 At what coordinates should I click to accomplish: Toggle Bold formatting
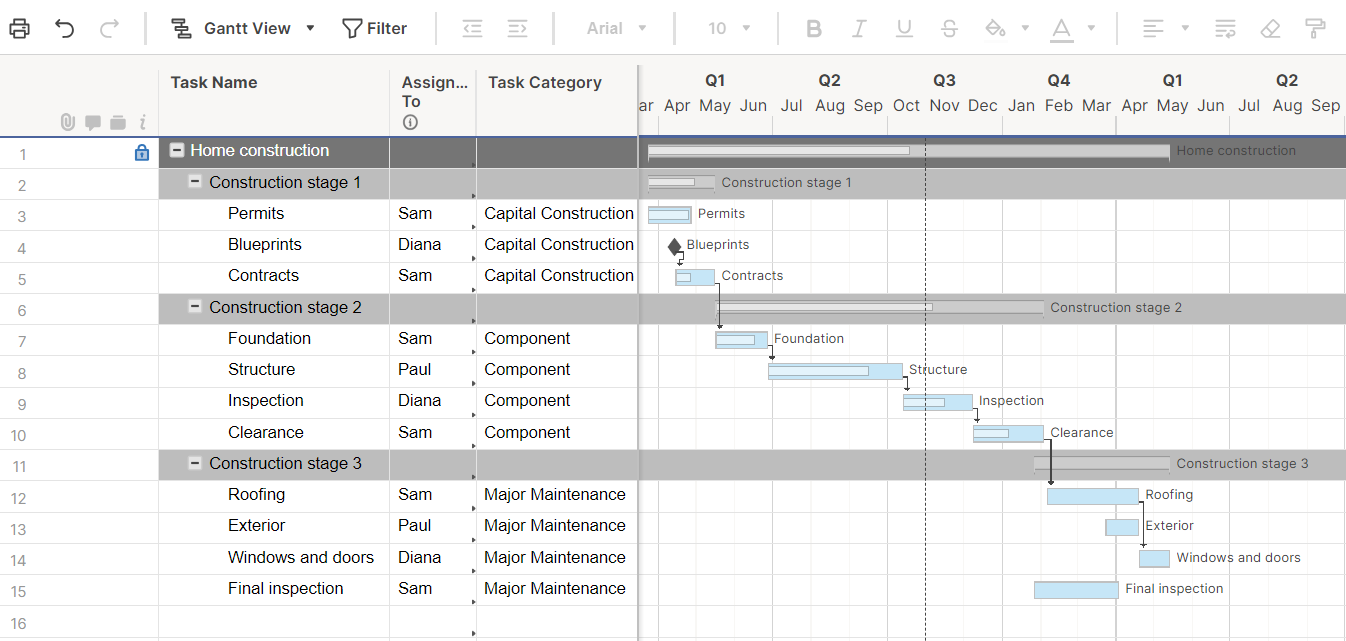(813, 28)
